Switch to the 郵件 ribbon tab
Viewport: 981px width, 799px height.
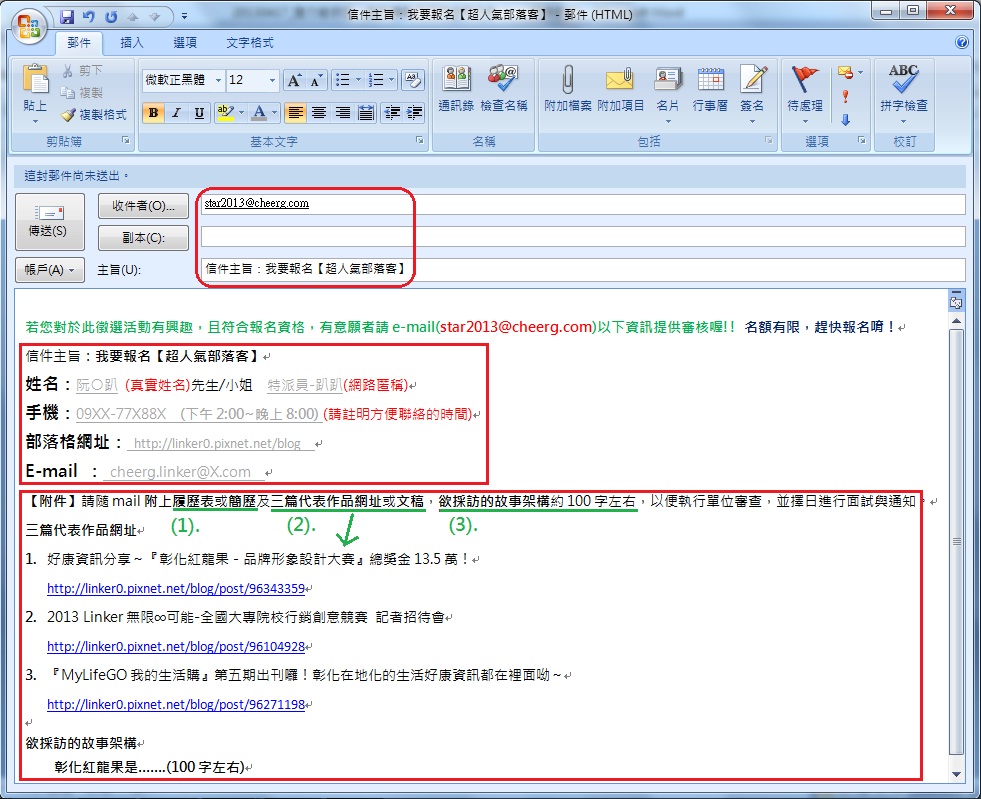click(x=79, y=43)
